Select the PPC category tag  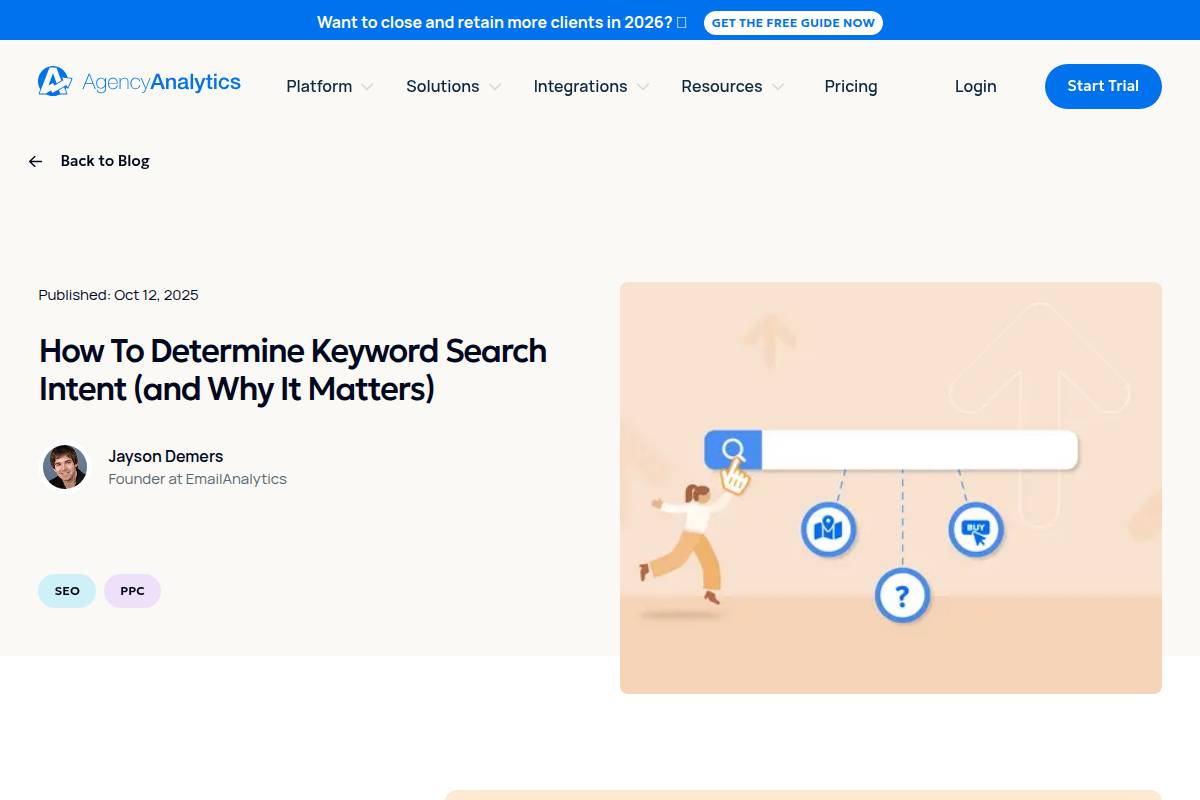[x=132, y=590]
